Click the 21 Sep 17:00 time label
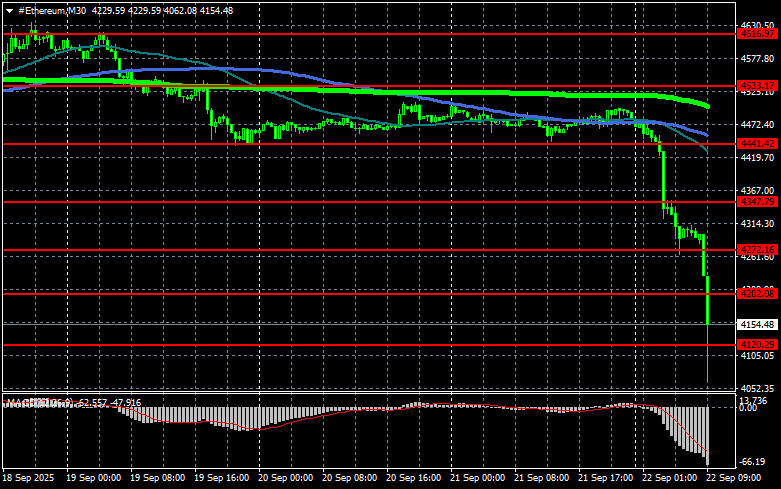This screenshot has width=781, height=489. [x=605, y=478]
